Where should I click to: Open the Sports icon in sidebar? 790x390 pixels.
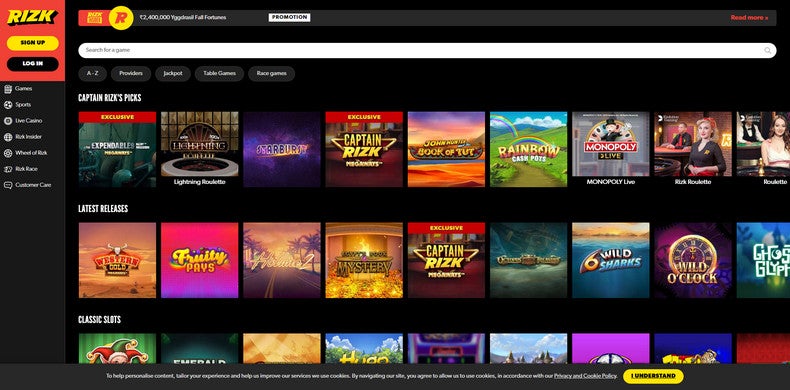point(8,105)
